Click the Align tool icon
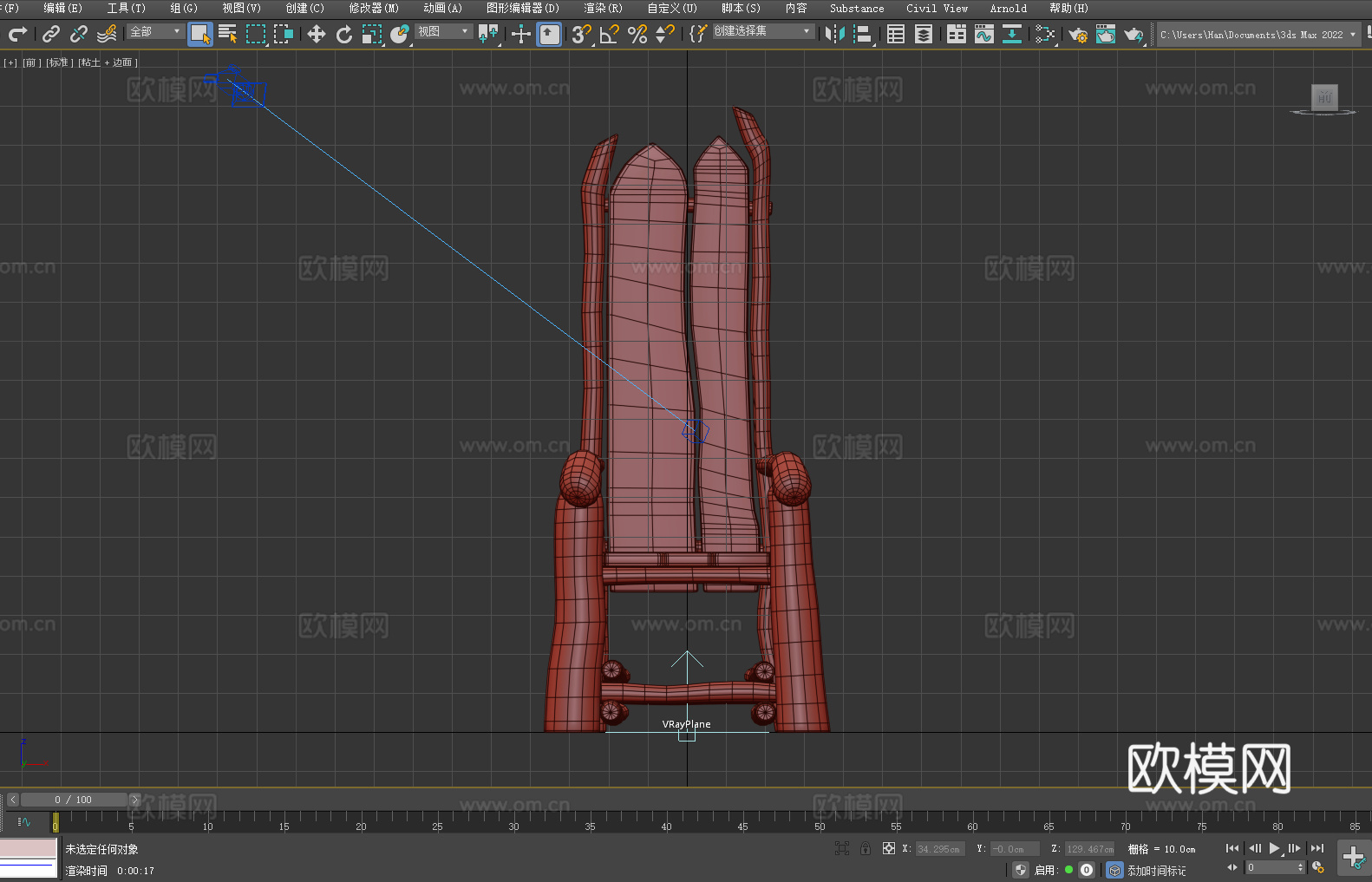1372x882 pixels. [x=863, y=34]
